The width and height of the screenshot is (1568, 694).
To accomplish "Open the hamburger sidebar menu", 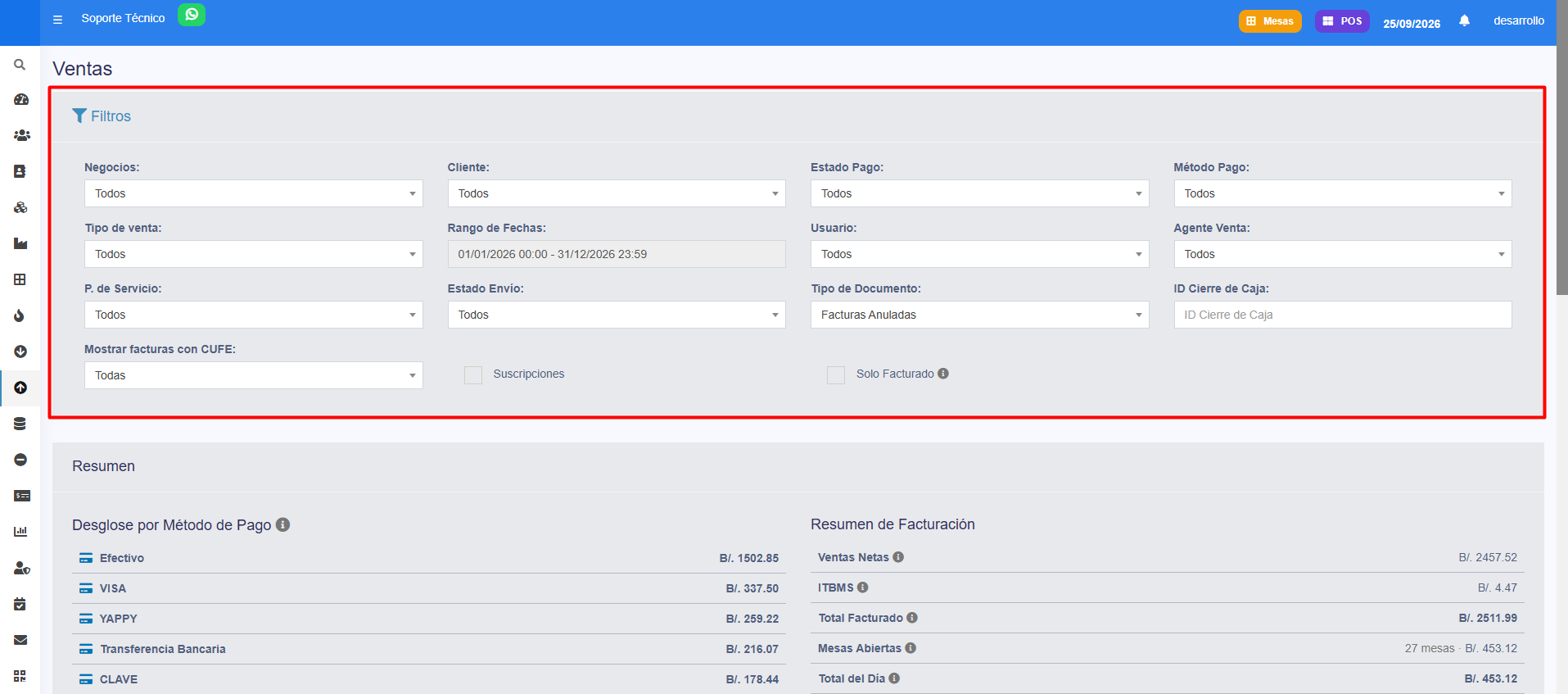I will [57, 20].
